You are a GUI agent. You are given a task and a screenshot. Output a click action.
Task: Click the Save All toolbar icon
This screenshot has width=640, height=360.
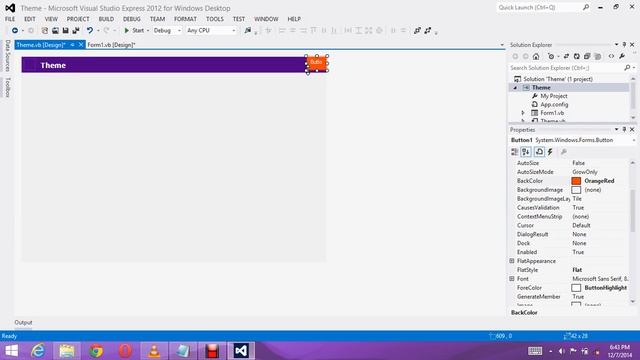coord(76,30)
